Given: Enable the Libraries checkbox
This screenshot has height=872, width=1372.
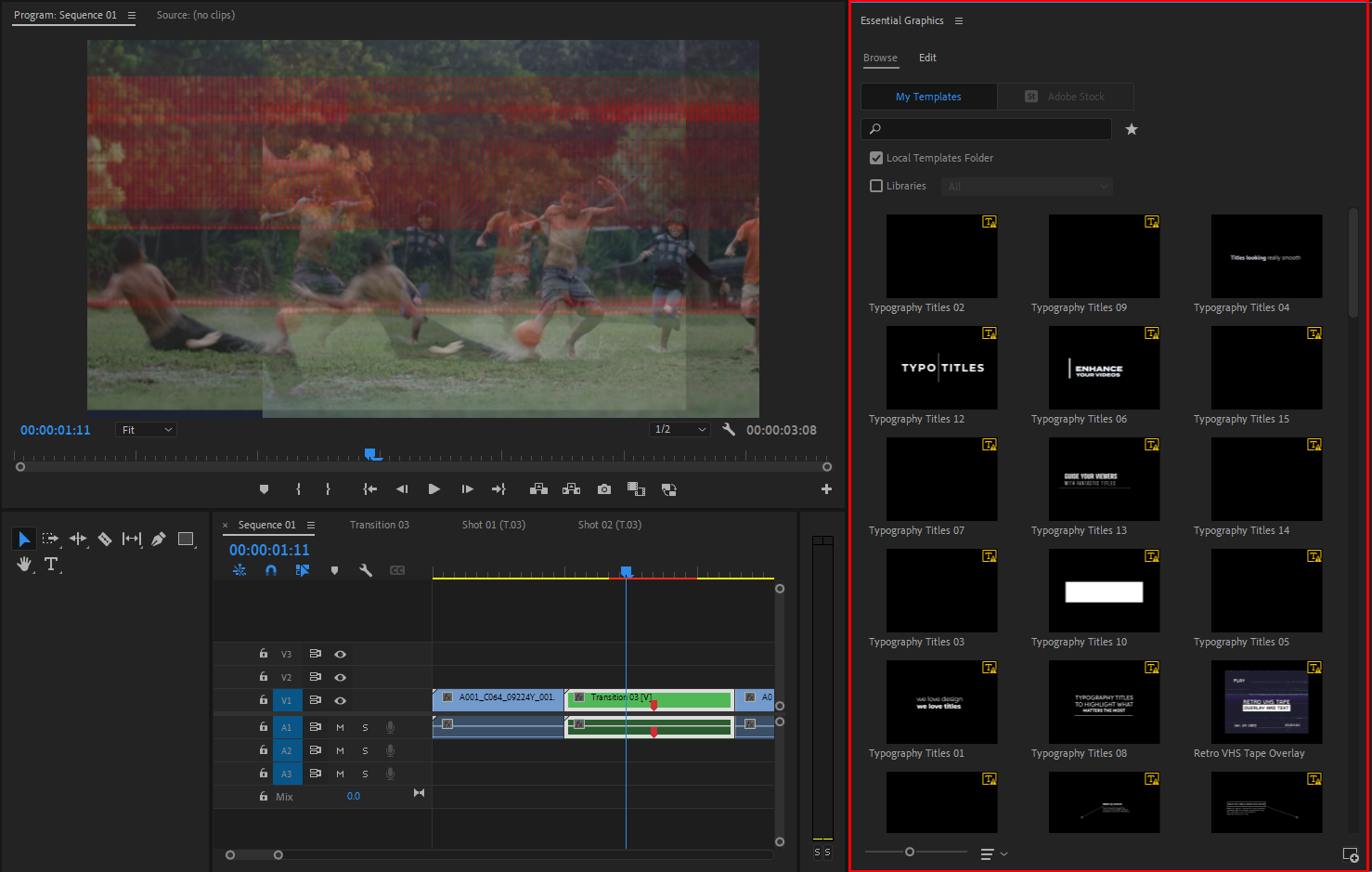Looking at the screenshot, I should point(875,186).
